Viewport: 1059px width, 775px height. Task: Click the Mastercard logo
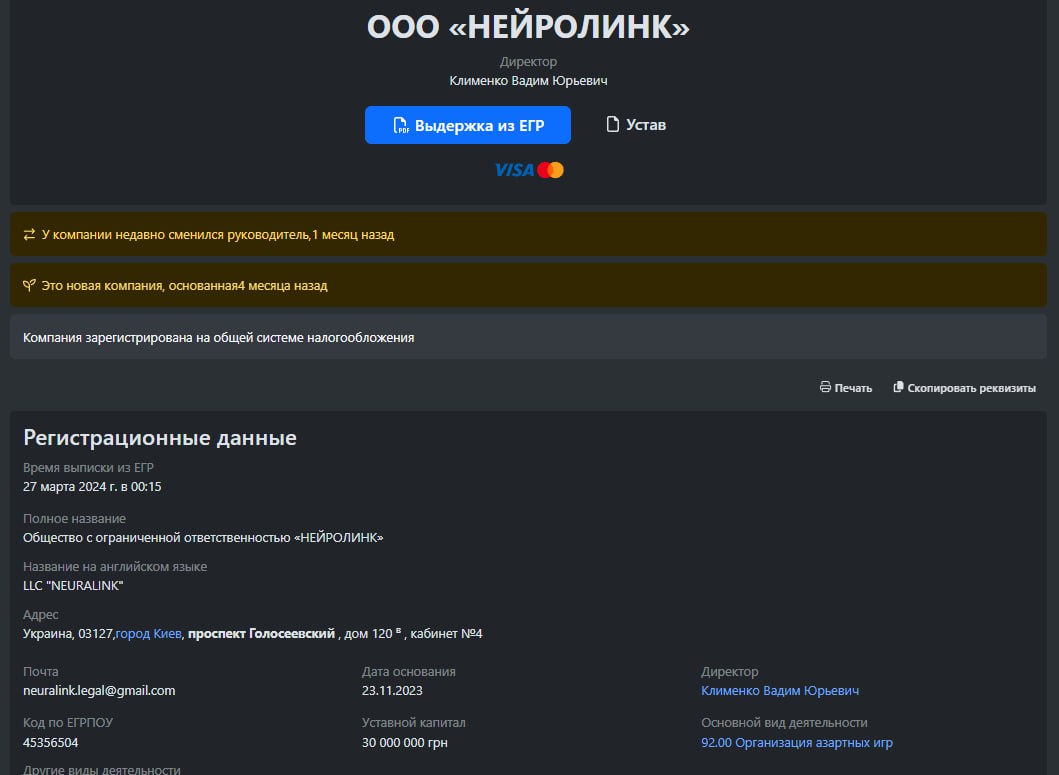point(550,170)
